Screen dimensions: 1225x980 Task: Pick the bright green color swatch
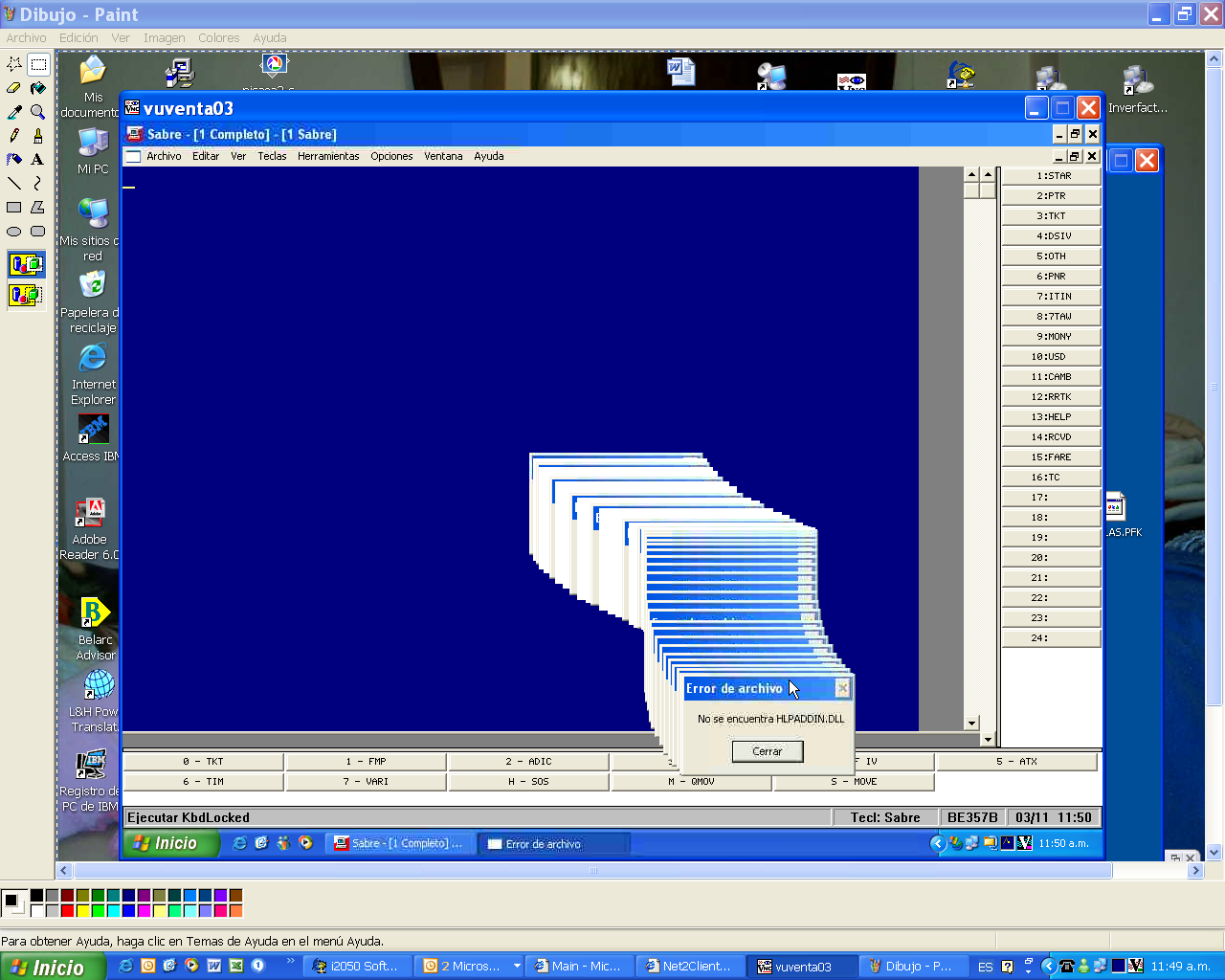point(98,911)
